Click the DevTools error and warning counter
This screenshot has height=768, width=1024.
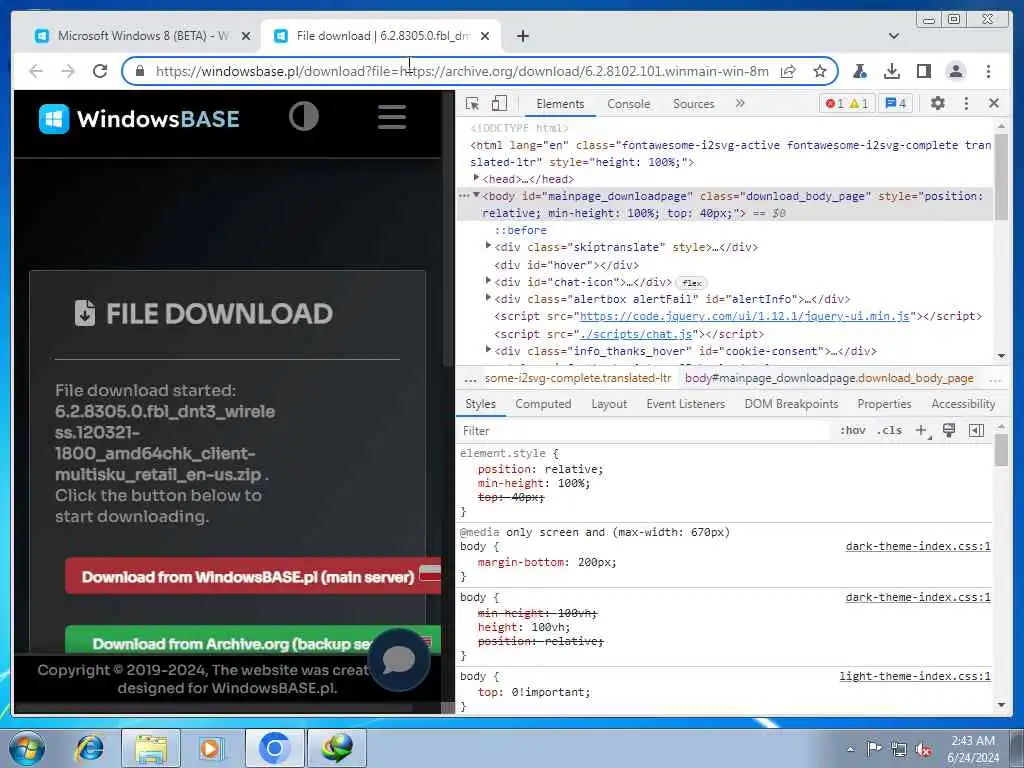(x=846, y=103)
